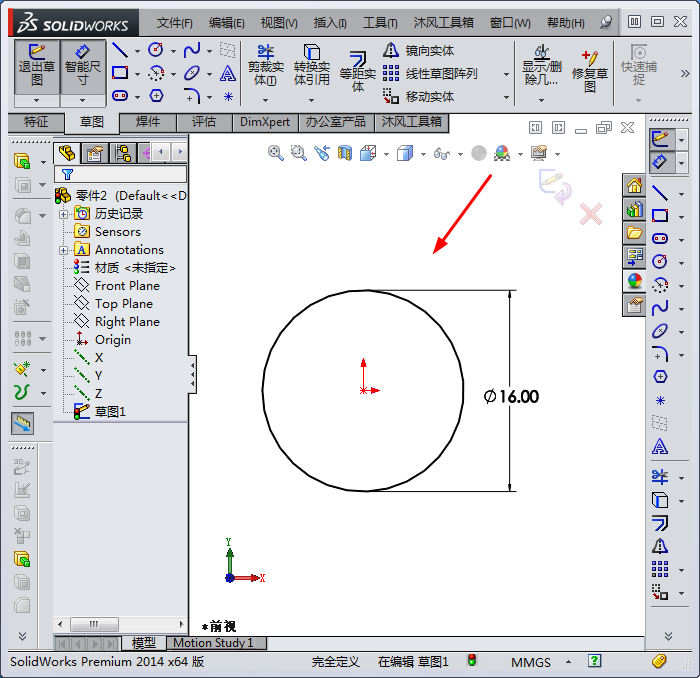This screenshot has height=678, width=700.
Task: Select the 等距实体 offset entities tool
Action: pos(357,72)
